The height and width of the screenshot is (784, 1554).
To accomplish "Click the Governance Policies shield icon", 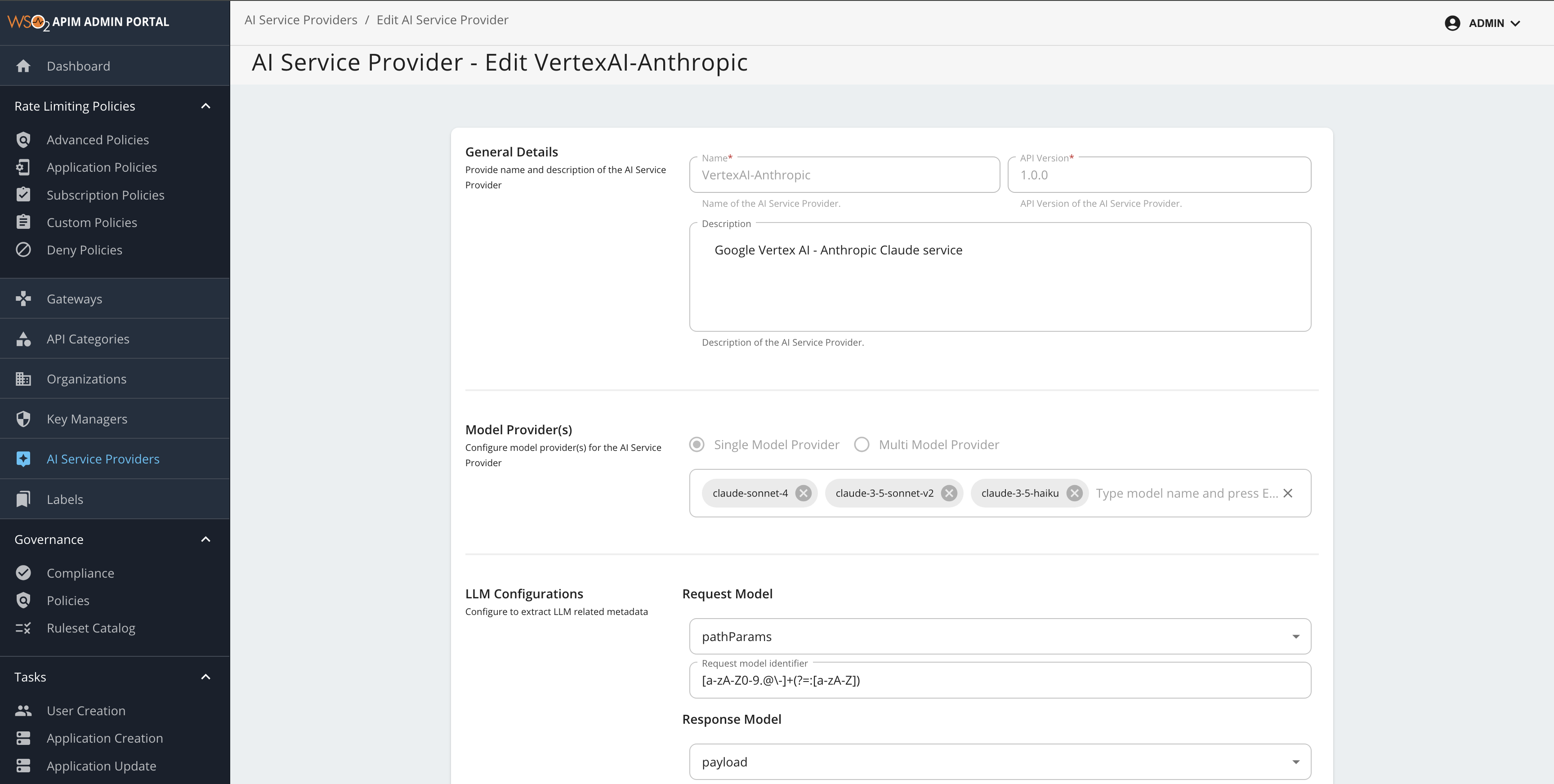I will pos(23,601).
